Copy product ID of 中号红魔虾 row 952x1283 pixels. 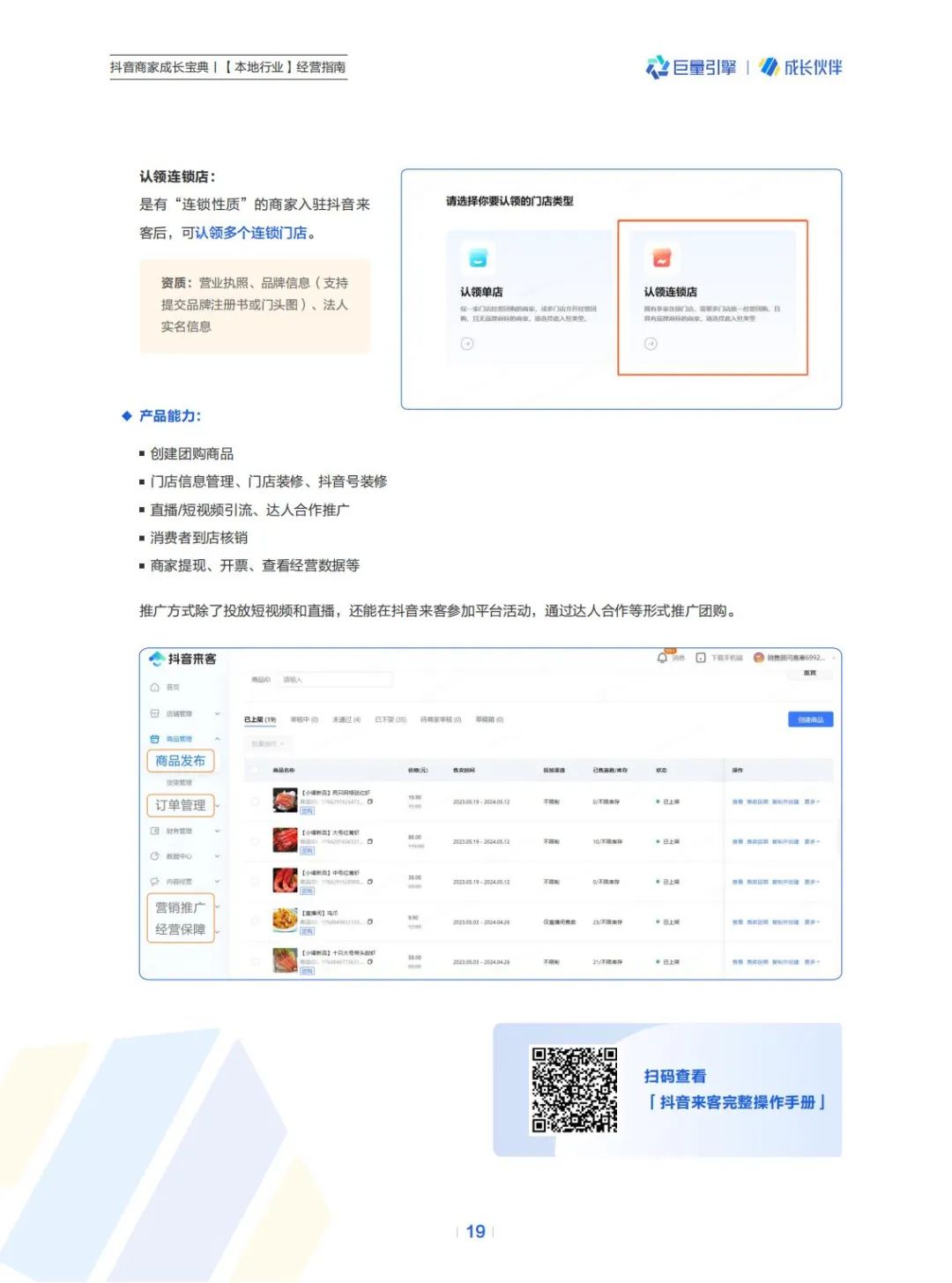(x=370, y=882)
